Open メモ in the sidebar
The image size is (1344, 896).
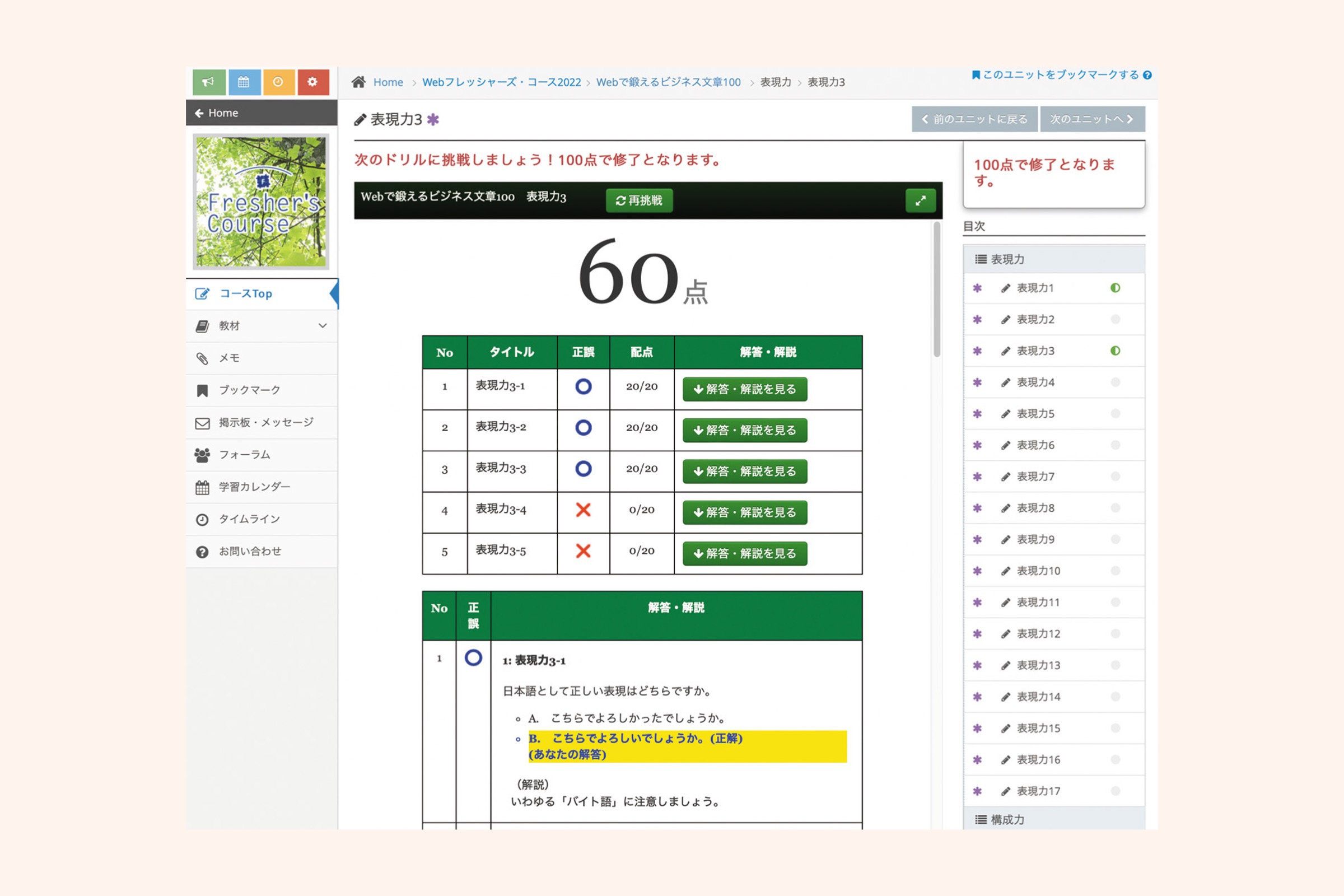point(262,358)
